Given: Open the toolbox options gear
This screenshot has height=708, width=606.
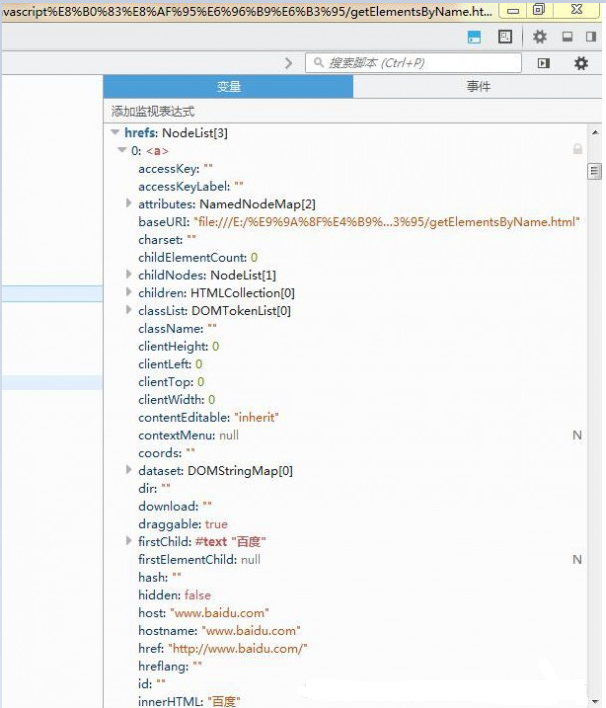Looking at the screenshot, I should (540, 37).
